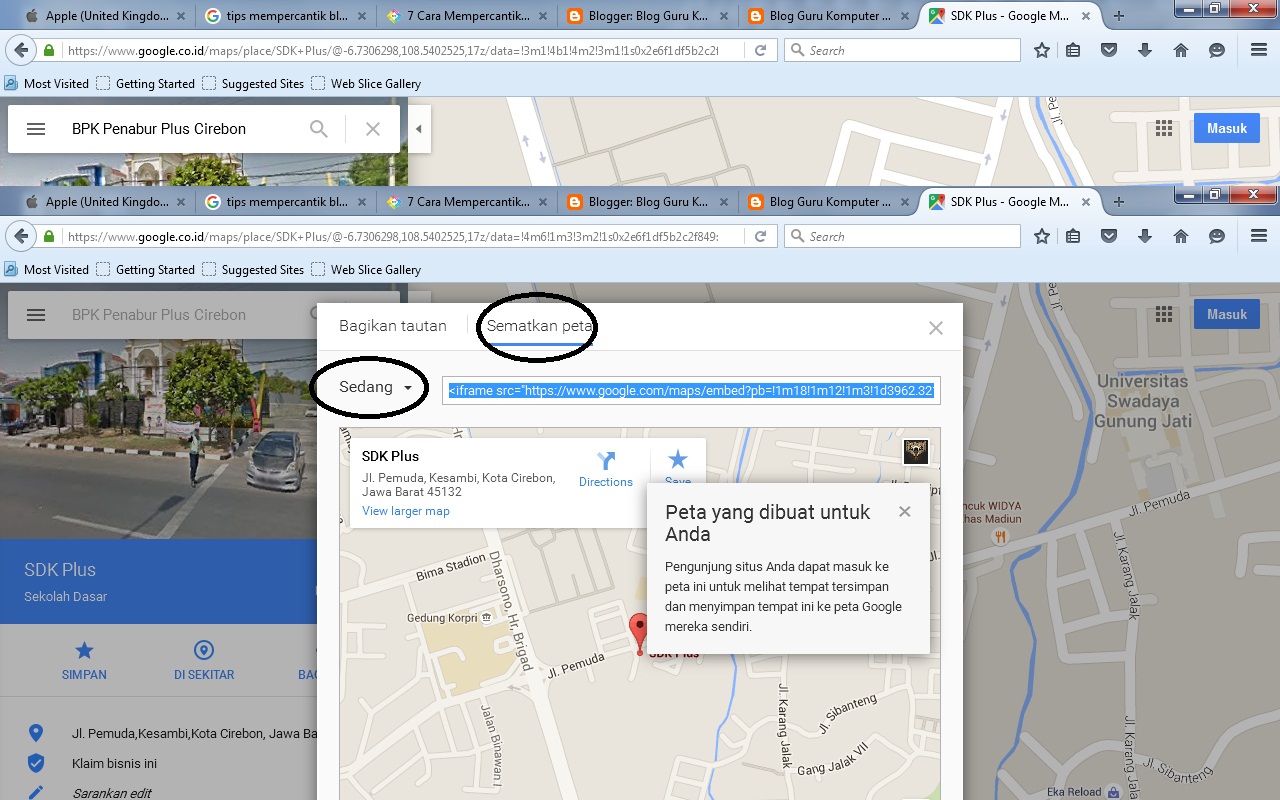Viewport: 1280px width, 800px height.
Task: Clear the upper Maps search with X
Action: [x=373, y=129]
